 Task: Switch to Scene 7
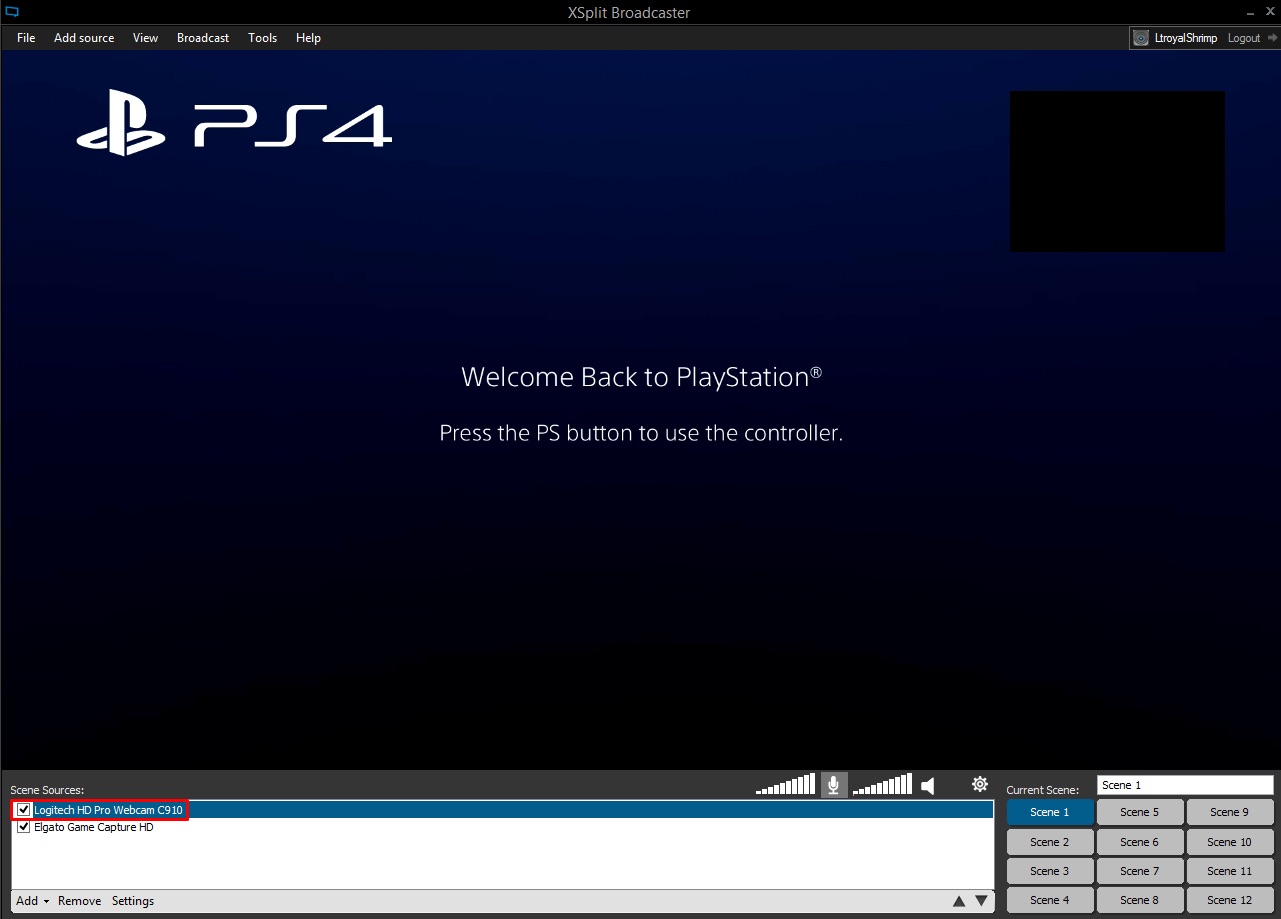click(x=1140, y=871)
